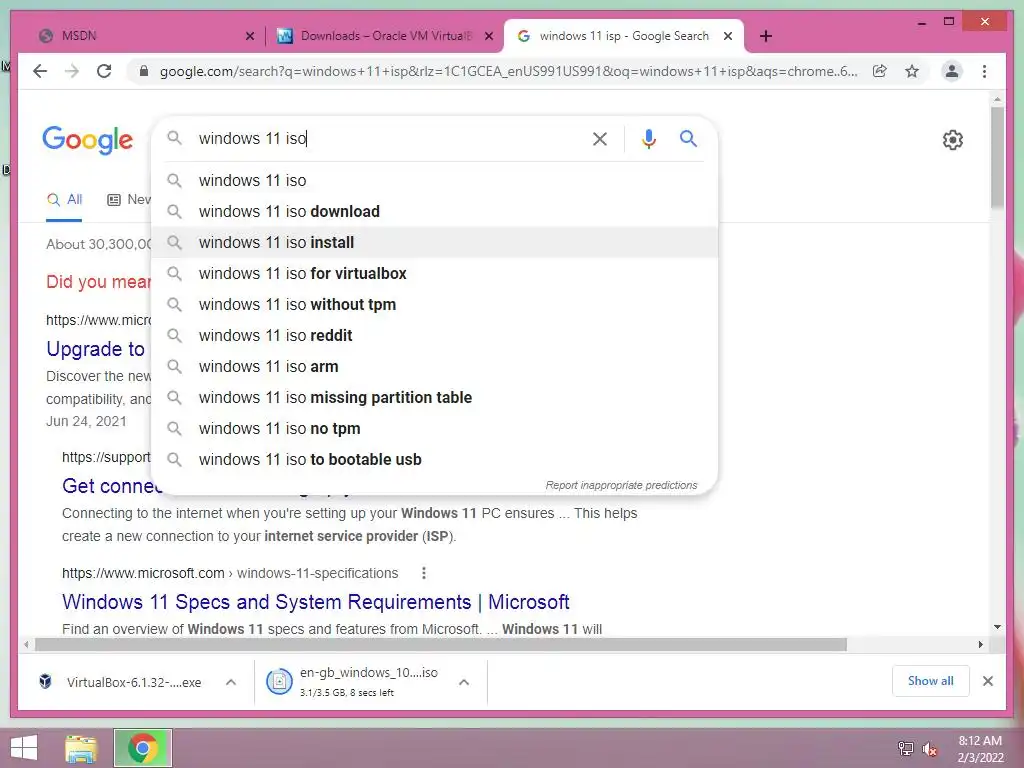Image resolution: width=1024 pixels, height=768 pixels.
Task: Open the "Get connected" search result link
Action: click(x=111, y=486)
